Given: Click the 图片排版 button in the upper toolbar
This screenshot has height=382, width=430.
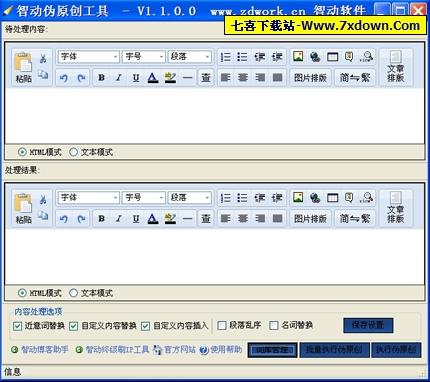Looking at the screenshot, I should coord(310,78).
